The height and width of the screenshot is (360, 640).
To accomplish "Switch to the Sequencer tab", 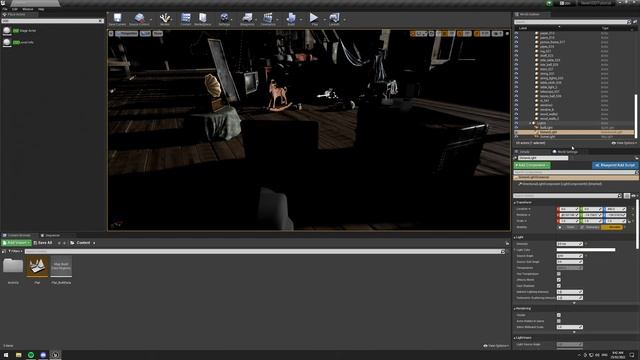I will coord(50,236).
